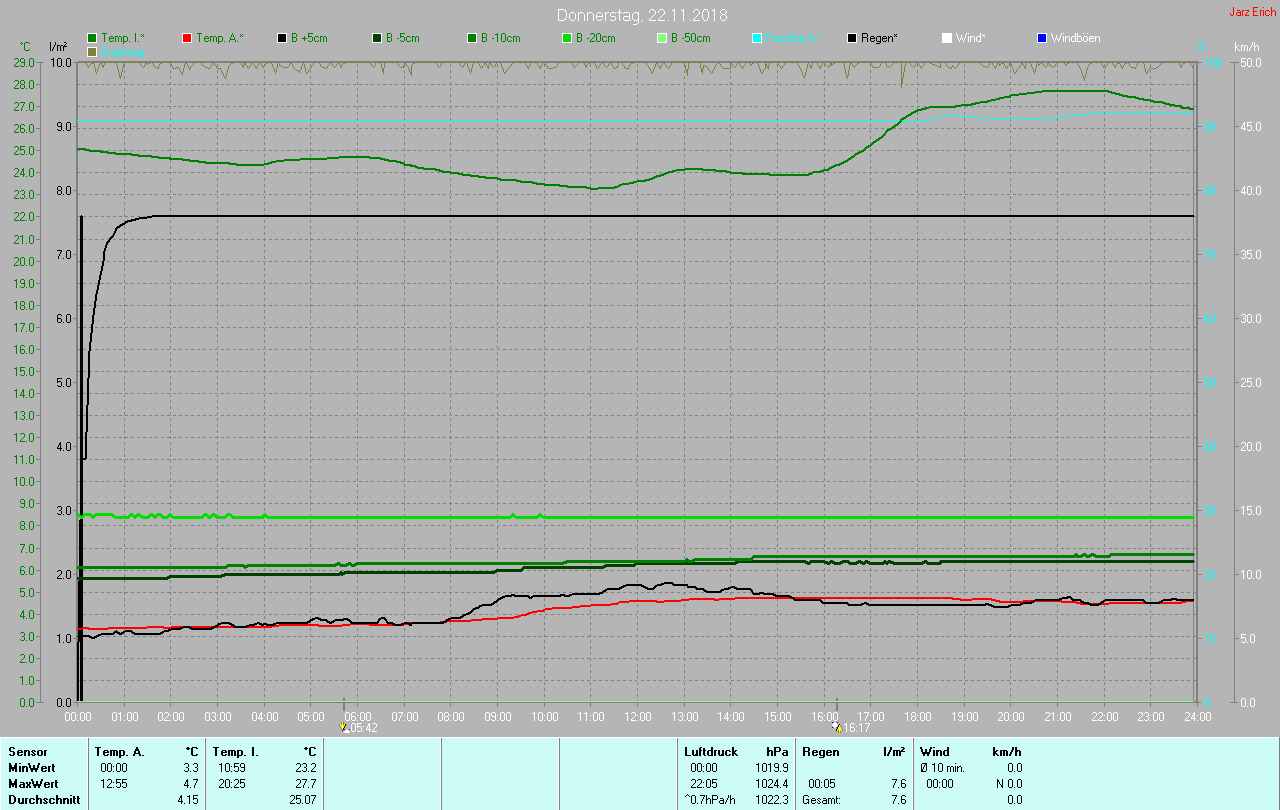The height and width of the screenshot is (810, 1280).
Task: Click the olive legend swatch on second row
Action: coord(93,51)
